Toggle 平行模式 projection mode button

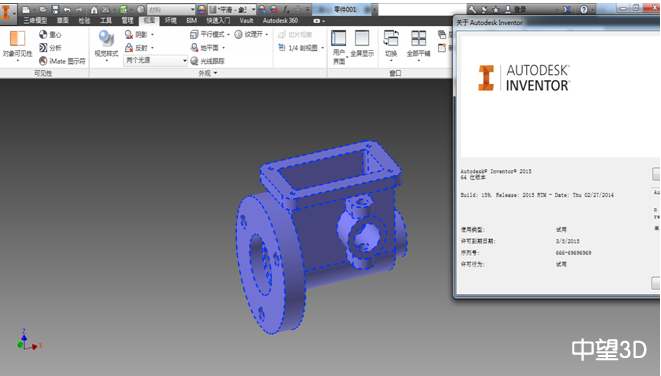click(x=207, y=35)
